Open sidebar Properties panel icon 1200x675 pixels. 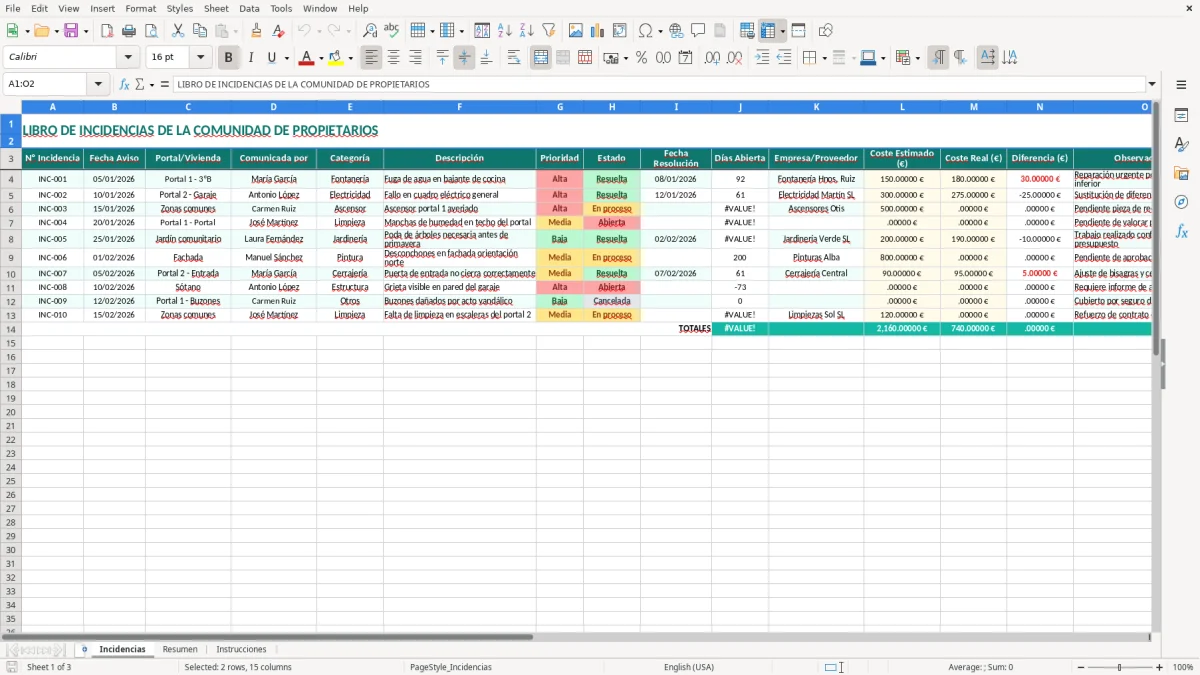pos(1181,116)
